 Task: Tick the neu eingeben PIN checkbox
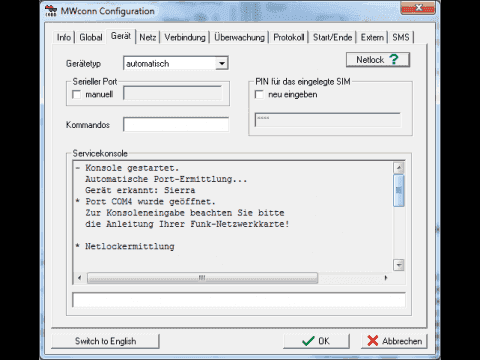coord(259,94)
